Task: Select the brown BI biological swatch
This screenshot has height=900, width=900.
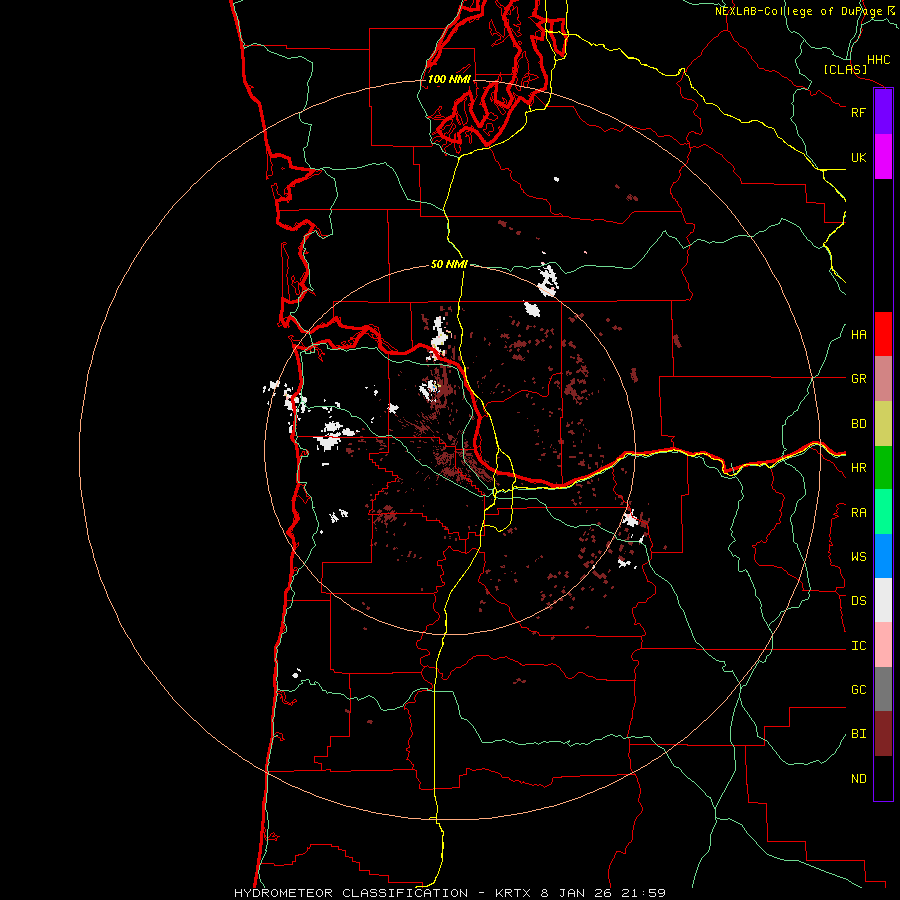Action: pyautogui.click(x=883, y=734)
